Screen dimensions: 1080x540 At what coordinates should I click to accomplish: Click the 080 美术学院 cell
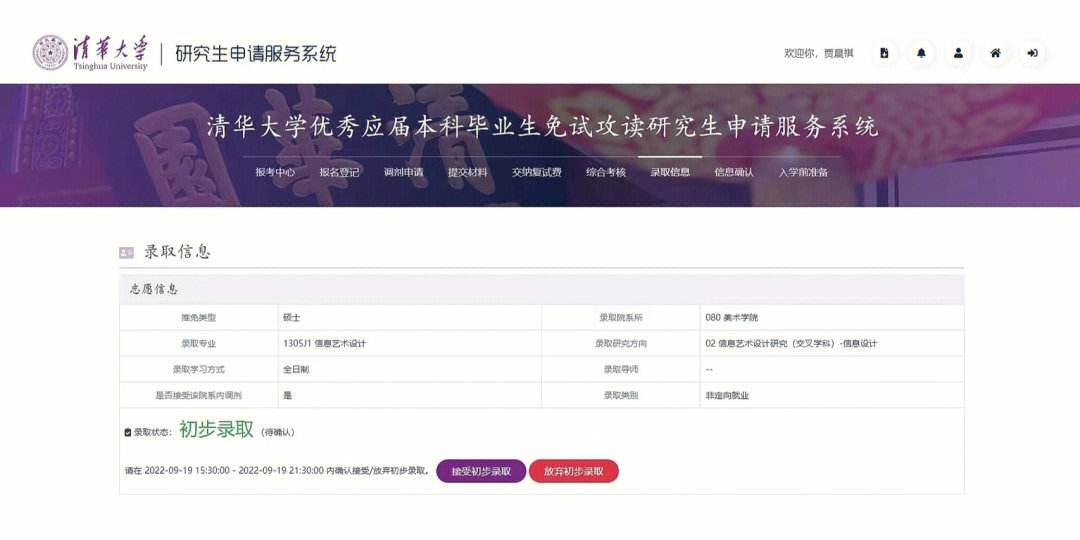(832, 318)
